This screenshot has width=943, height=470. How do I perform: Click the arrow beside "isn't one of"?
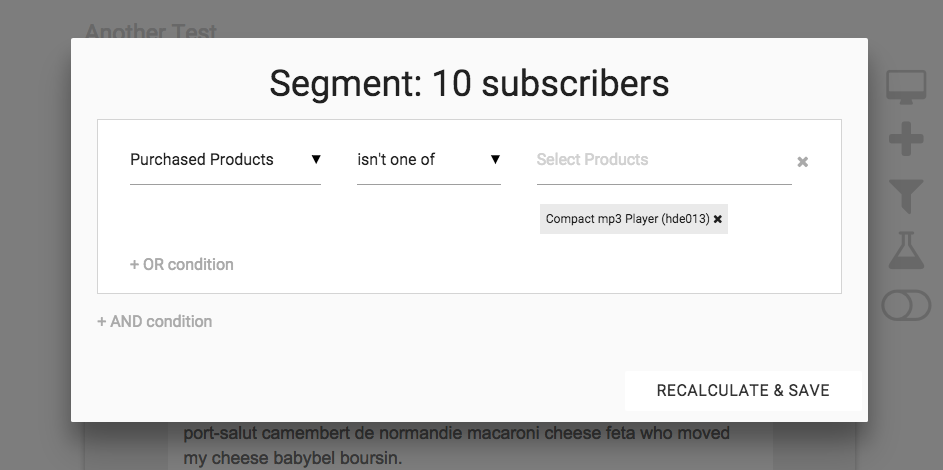pyautogui.click(x=495, y=160)
